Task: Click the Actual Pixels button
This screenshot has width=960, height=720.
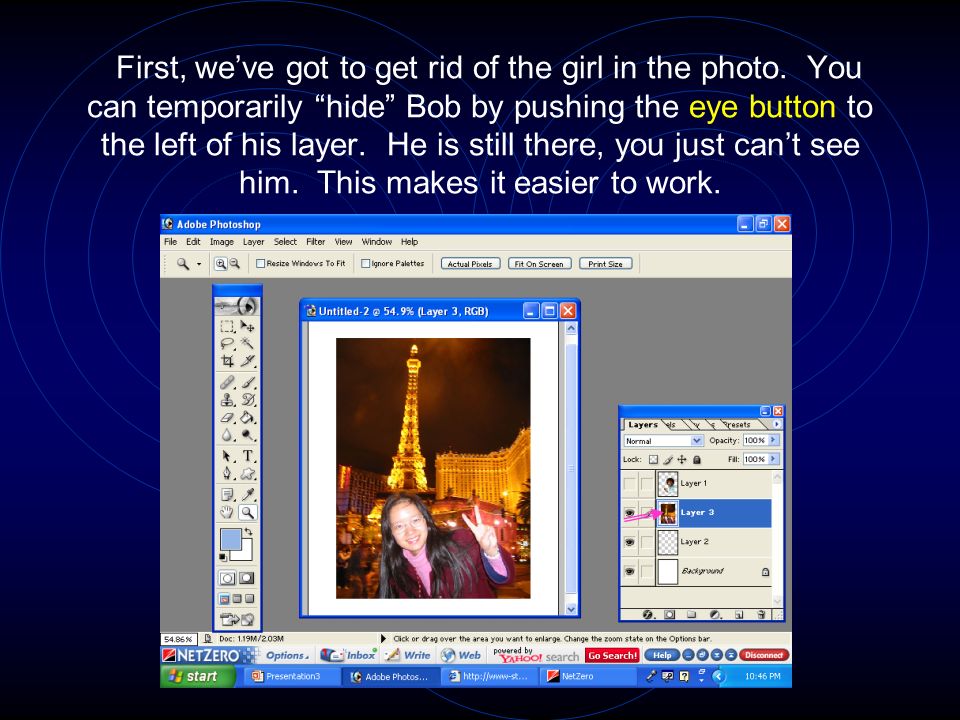Action: click(470, 264)
